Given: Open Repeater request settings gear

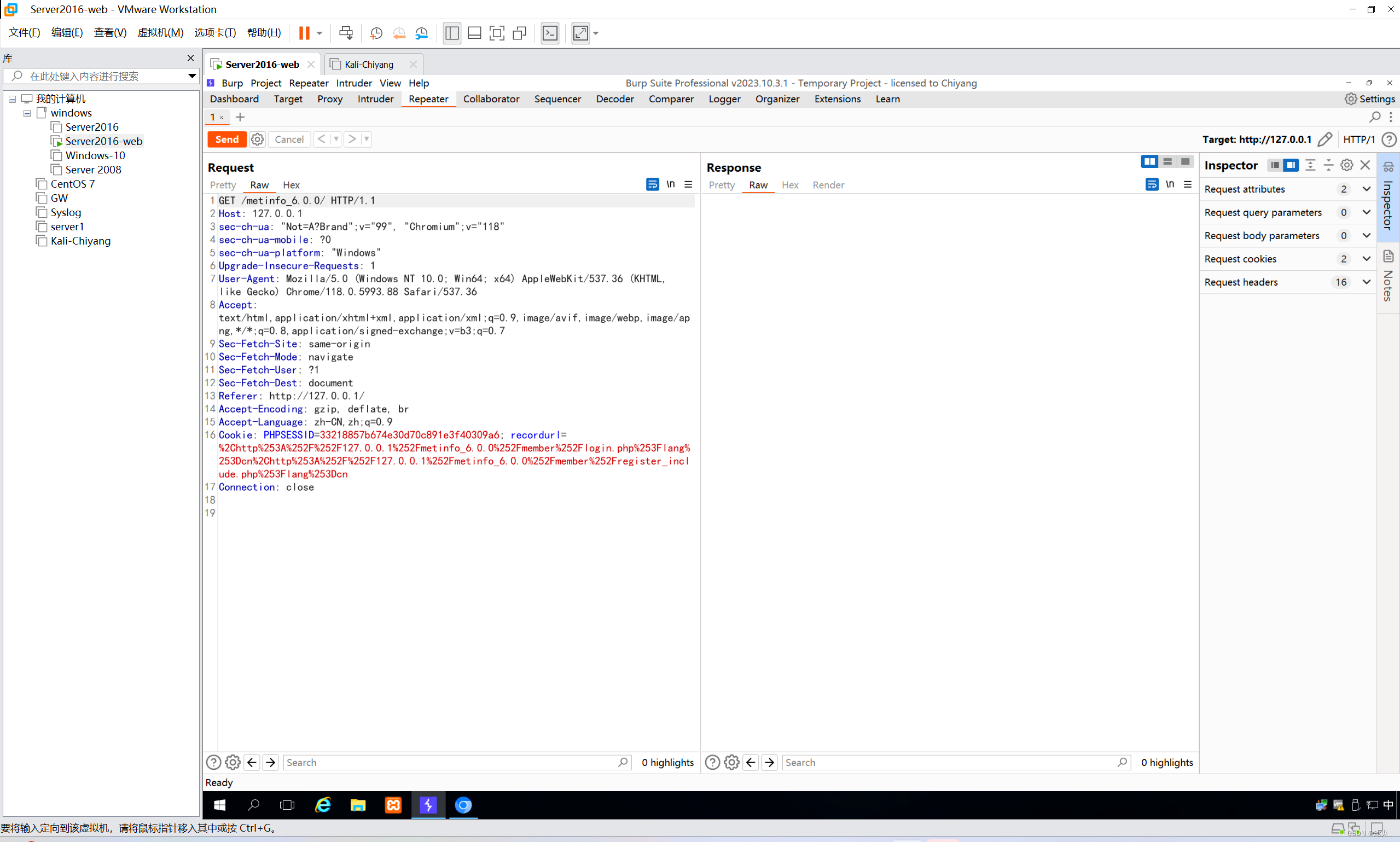Looking at the screenshot, I should [257, 140].
